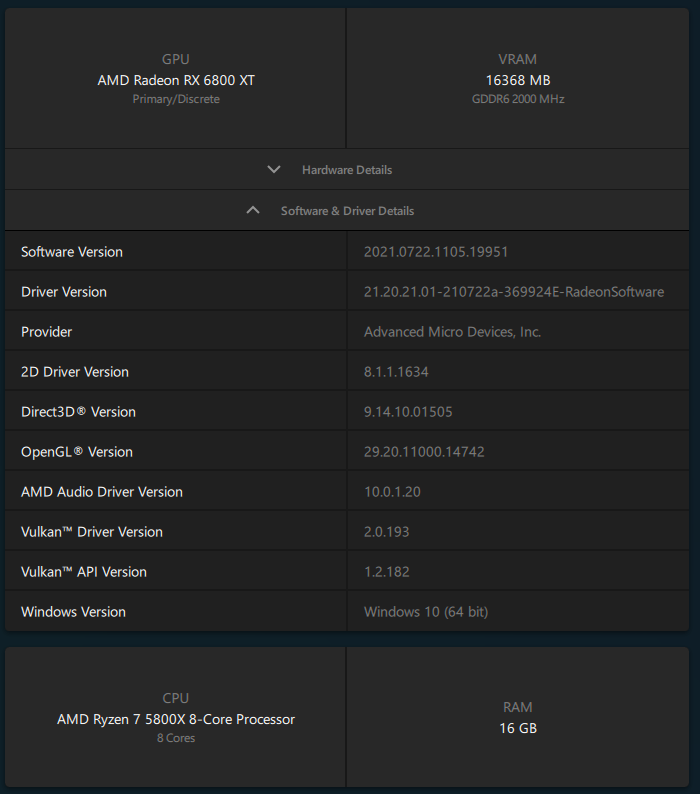Select the value 9.14.10.01505

tap(408, 412)
